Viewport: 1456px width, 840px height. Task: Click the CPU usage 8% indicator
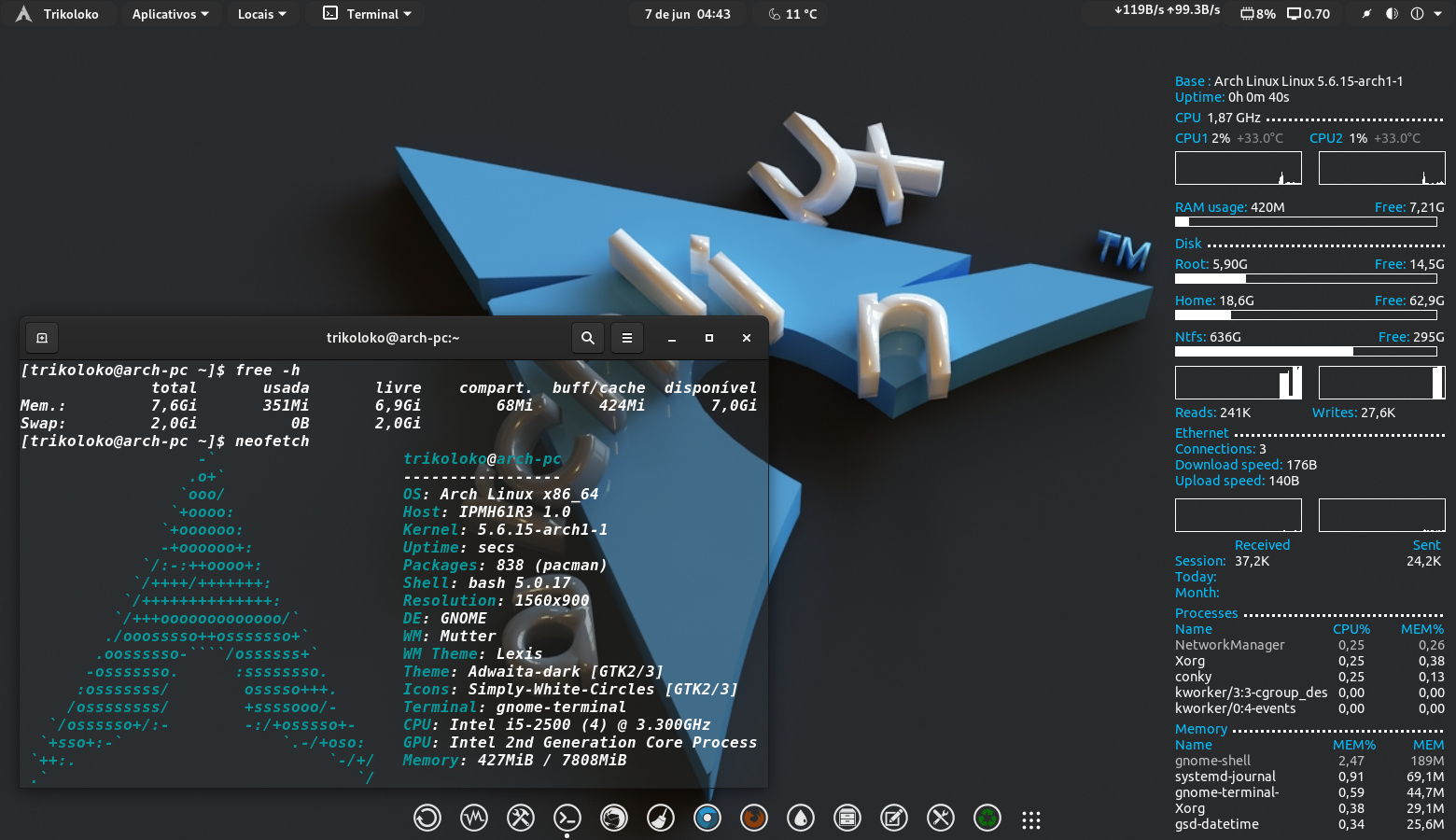(x=1257, y=14)
